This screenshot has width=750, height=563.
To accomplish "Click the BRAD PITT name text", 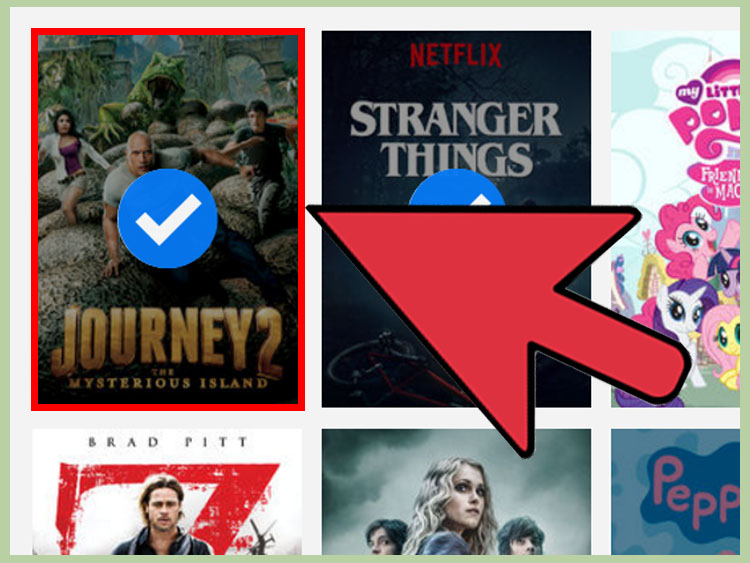I will [168, 442].
